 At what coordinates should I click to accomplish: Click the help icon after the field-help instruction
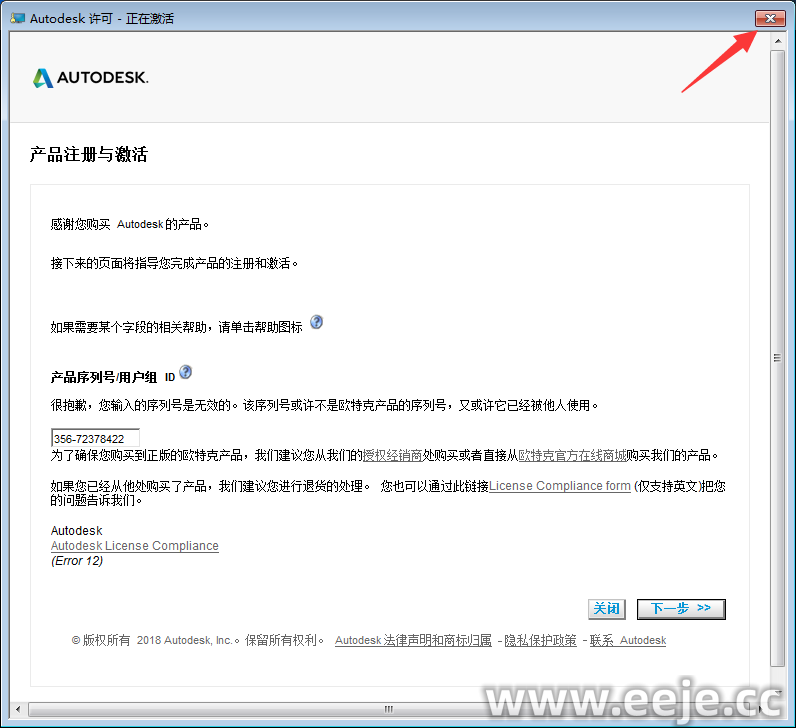316,322
